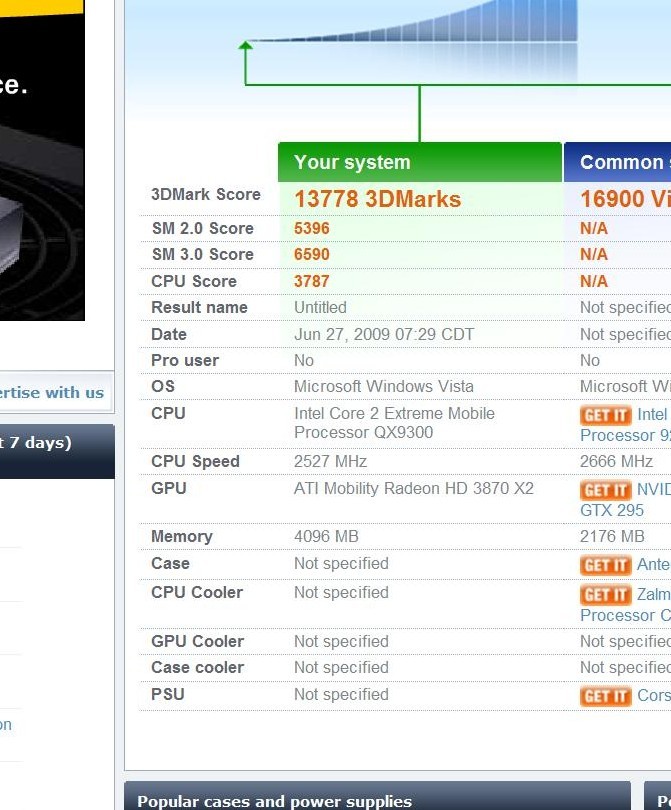This screenshot has height=810, width=671.
Task: Select the 'Your system' column header
Action: coord(419,162)
